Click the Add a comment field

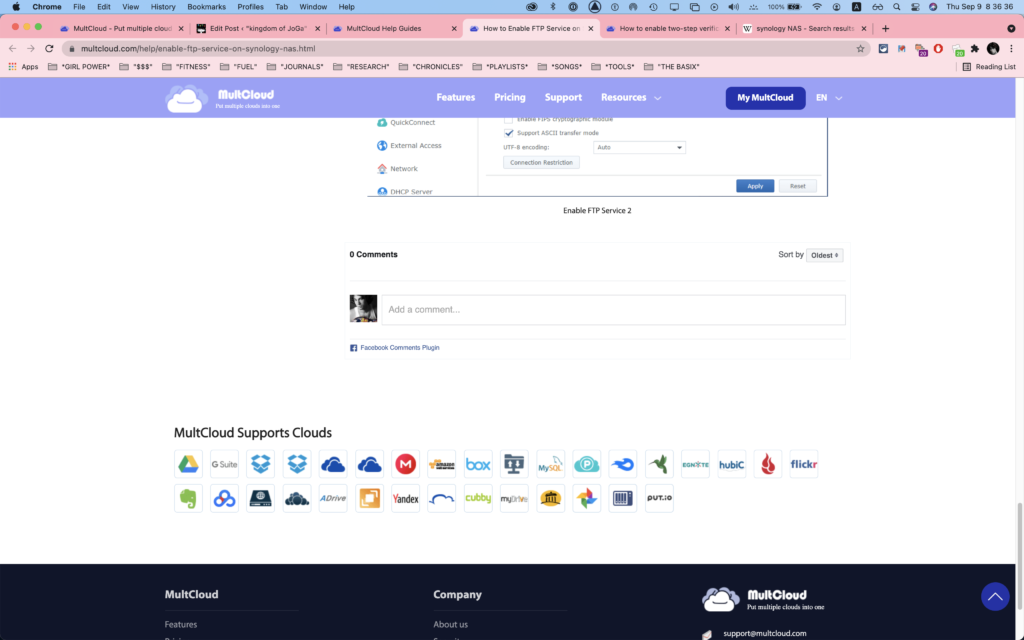tap(613, 310)
